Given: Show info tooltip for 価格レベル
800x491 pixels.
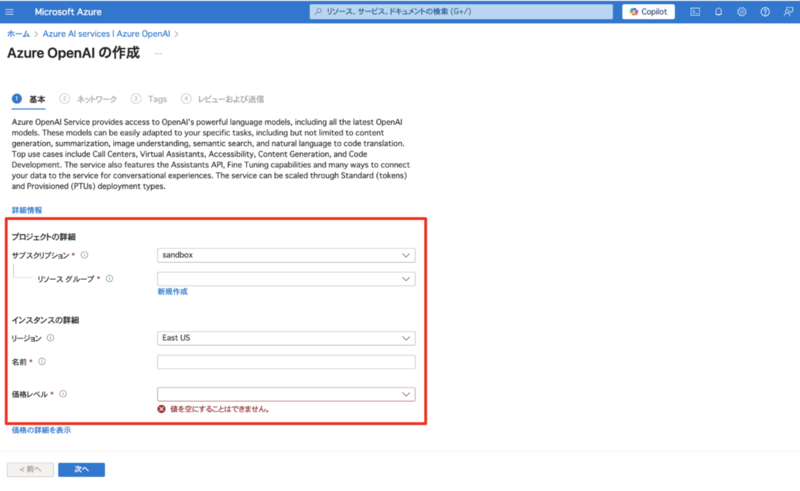Looking at the screenshot, I should tap(63, 394).
